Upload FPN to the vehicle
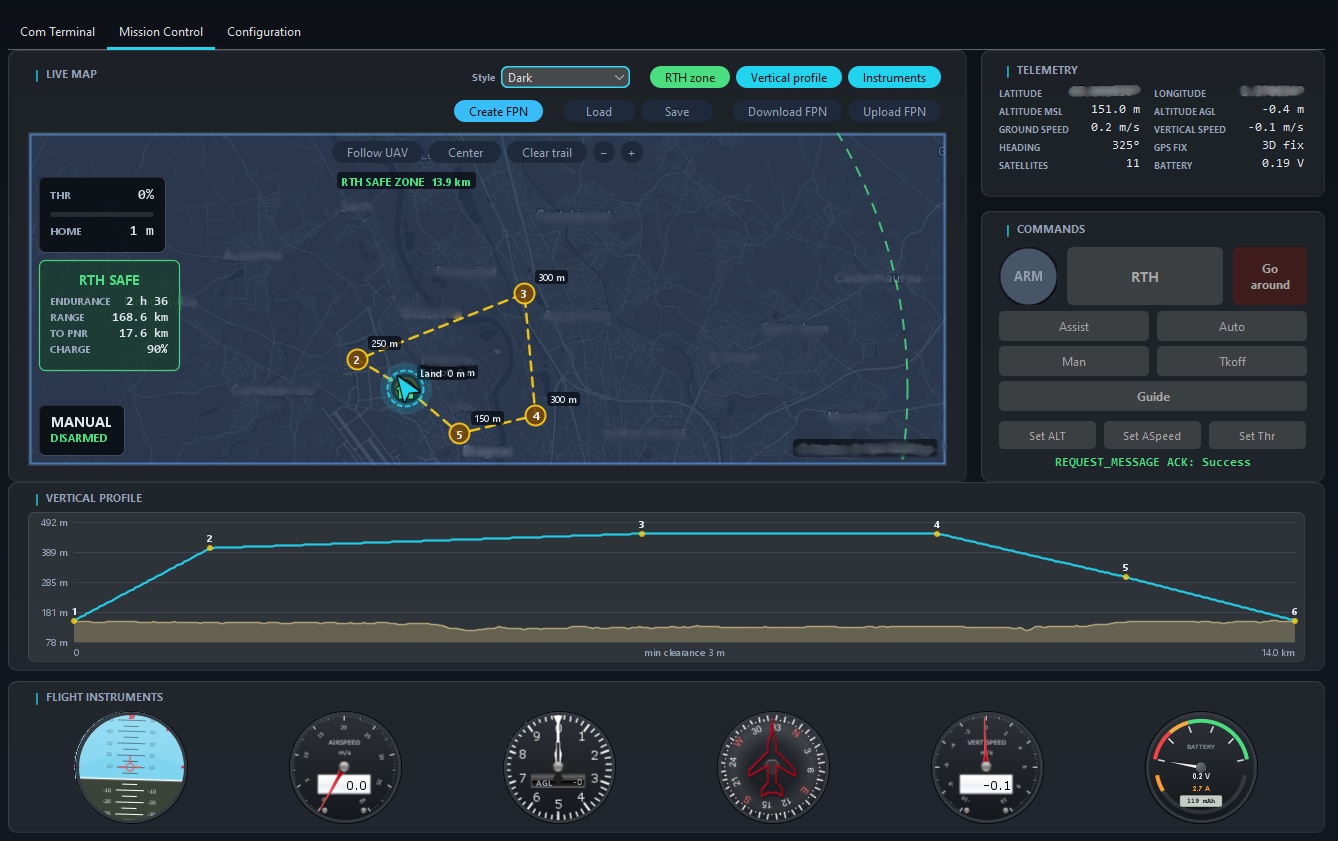Image resolution: width=1338 pixels, height=841 pixels. 894,111
